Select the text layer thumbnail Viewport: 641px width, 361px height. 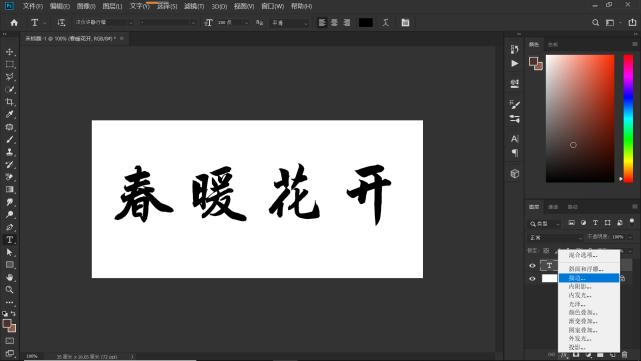coord(549,265)
